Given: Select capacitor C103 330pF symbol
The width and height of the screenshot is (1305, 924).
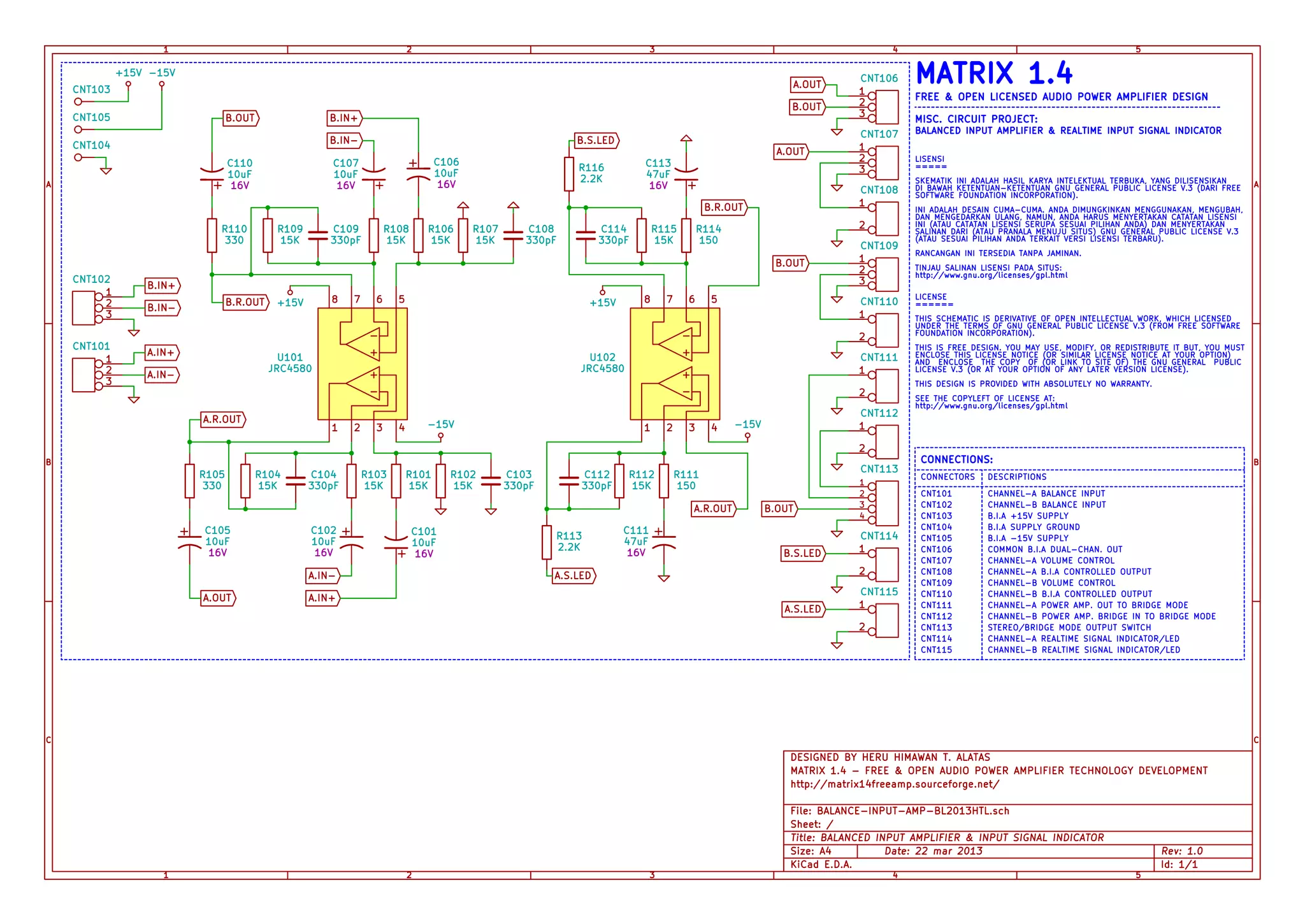Looking at the screenshot, I should tap(491, 481).
